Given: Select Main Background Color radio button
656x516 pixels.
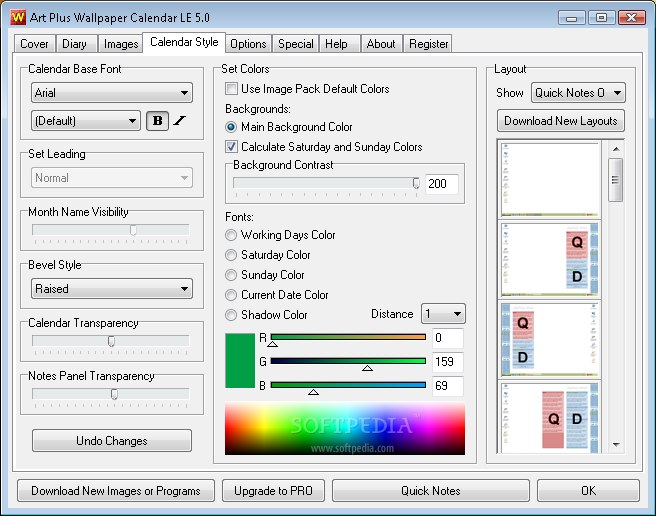Looking at the screenshot, I should [x=231, y=127].
